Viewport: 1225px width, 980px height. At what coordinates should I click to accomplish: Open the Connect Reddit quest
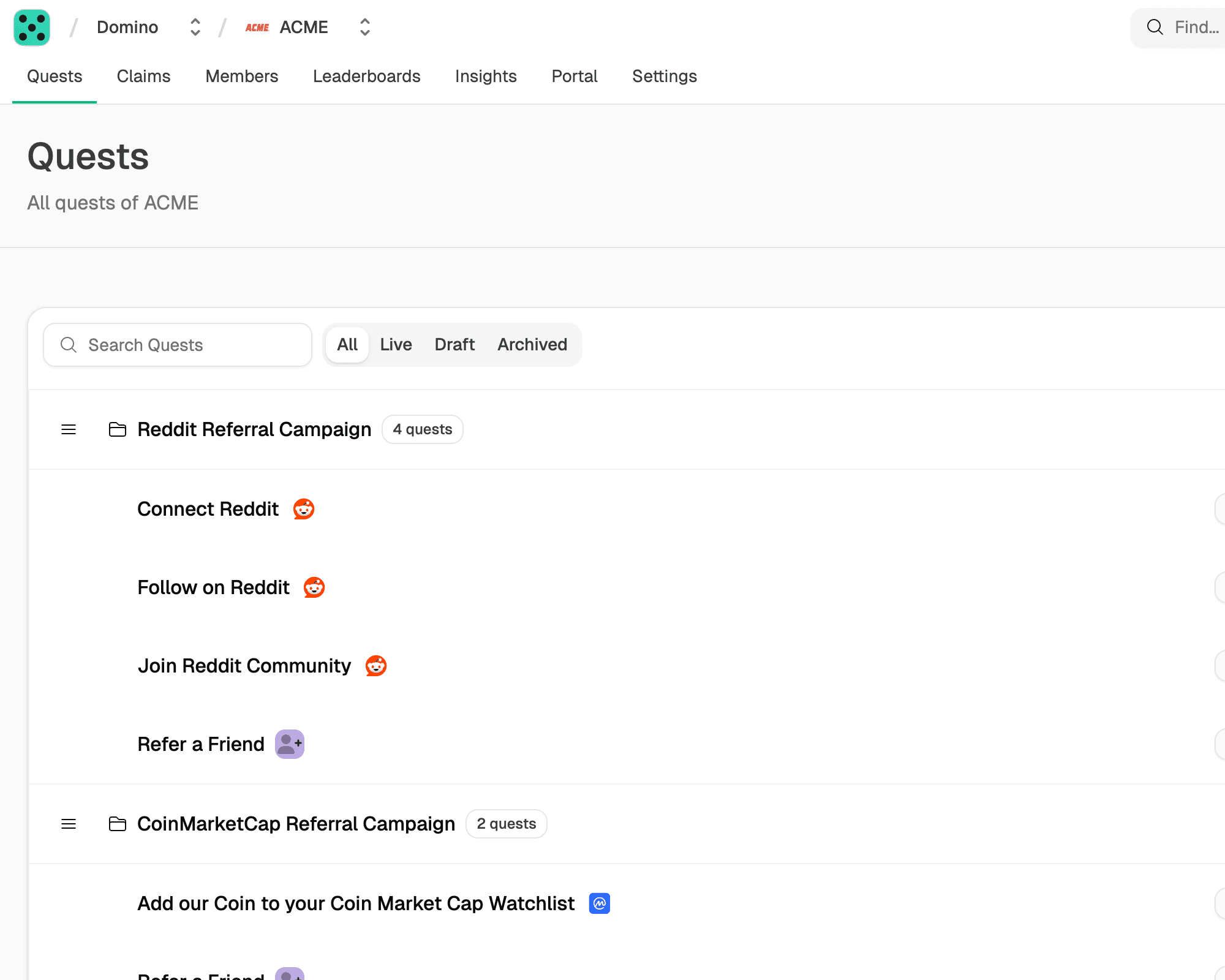(208, 509)
